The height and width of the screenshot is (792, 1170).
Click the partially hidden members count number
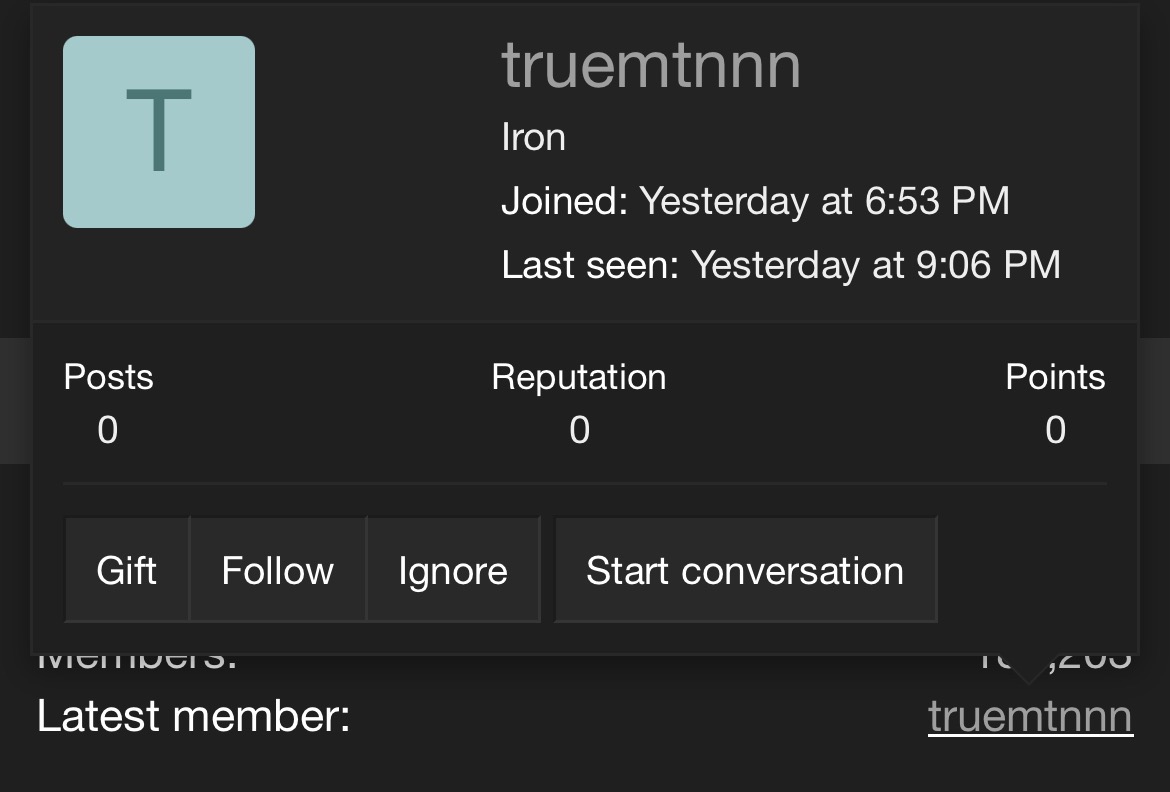coord(1055,662)
